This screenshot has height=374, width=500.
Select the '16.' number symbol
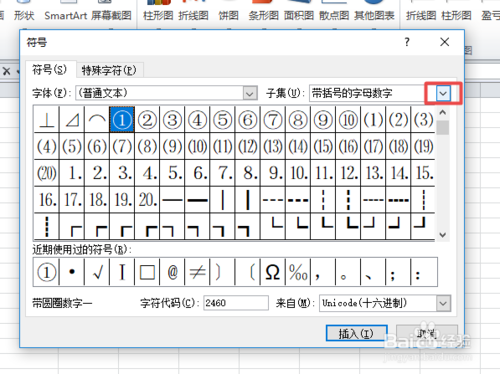[x=47, y=200]
